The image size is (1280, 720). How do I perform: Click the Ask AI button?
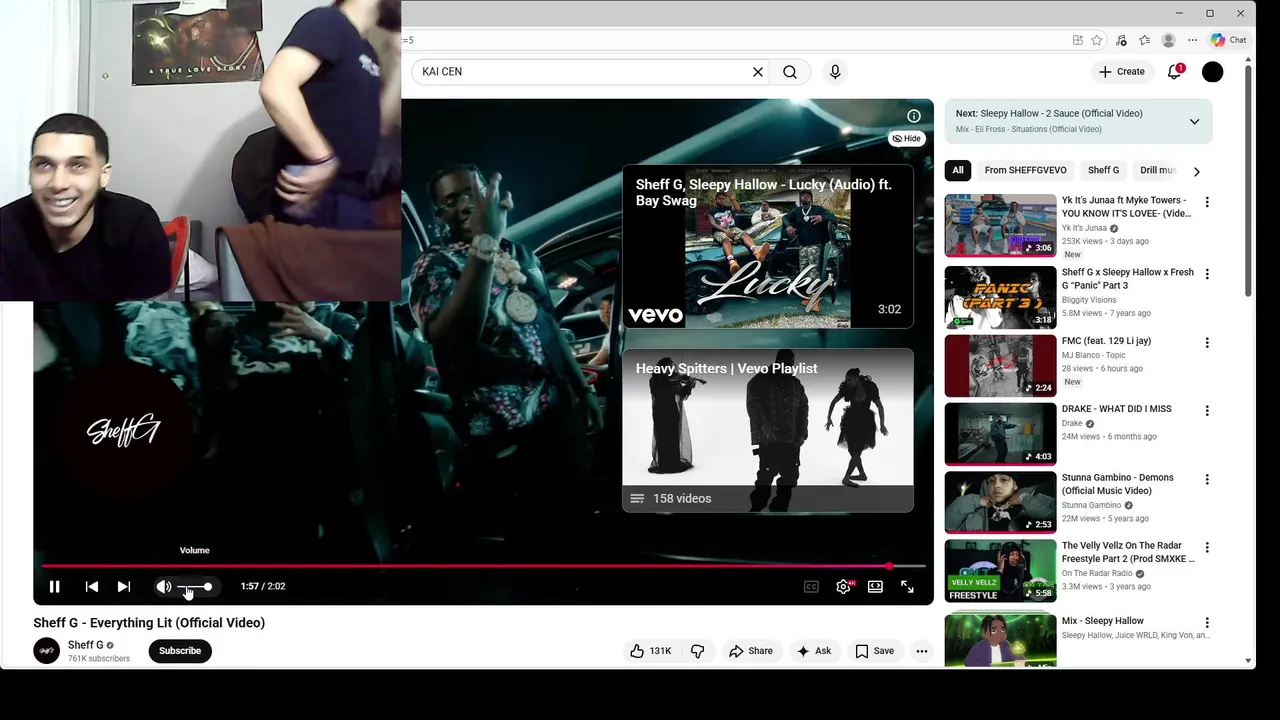(x=813, y=651)
